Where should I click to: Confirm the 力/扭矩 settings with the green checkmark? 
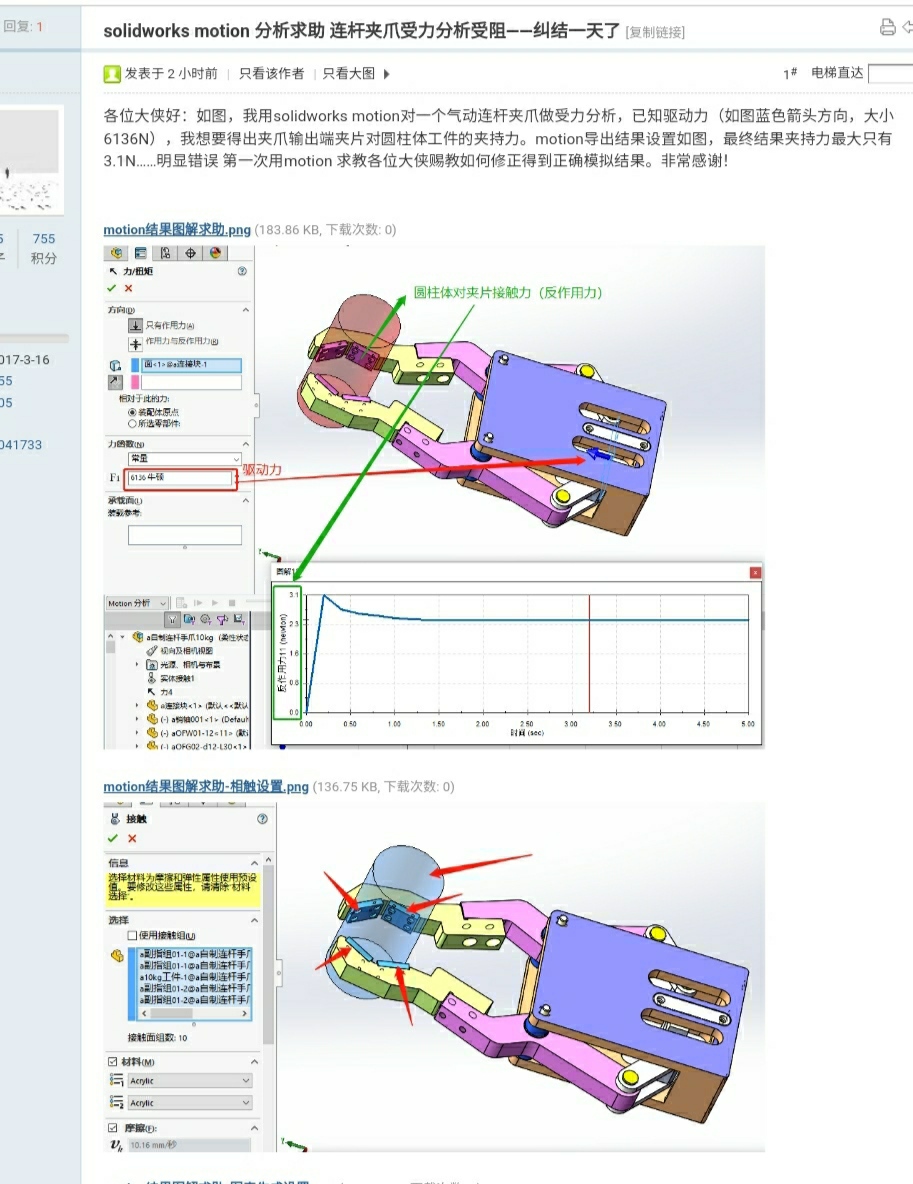point(112,288)
